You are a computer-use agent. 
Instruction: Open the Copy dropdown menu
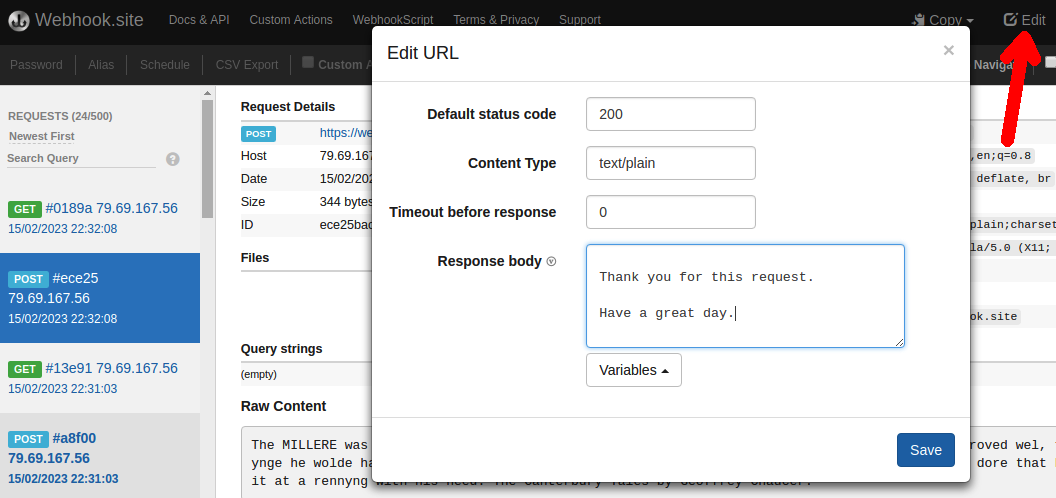pos(943,20)
